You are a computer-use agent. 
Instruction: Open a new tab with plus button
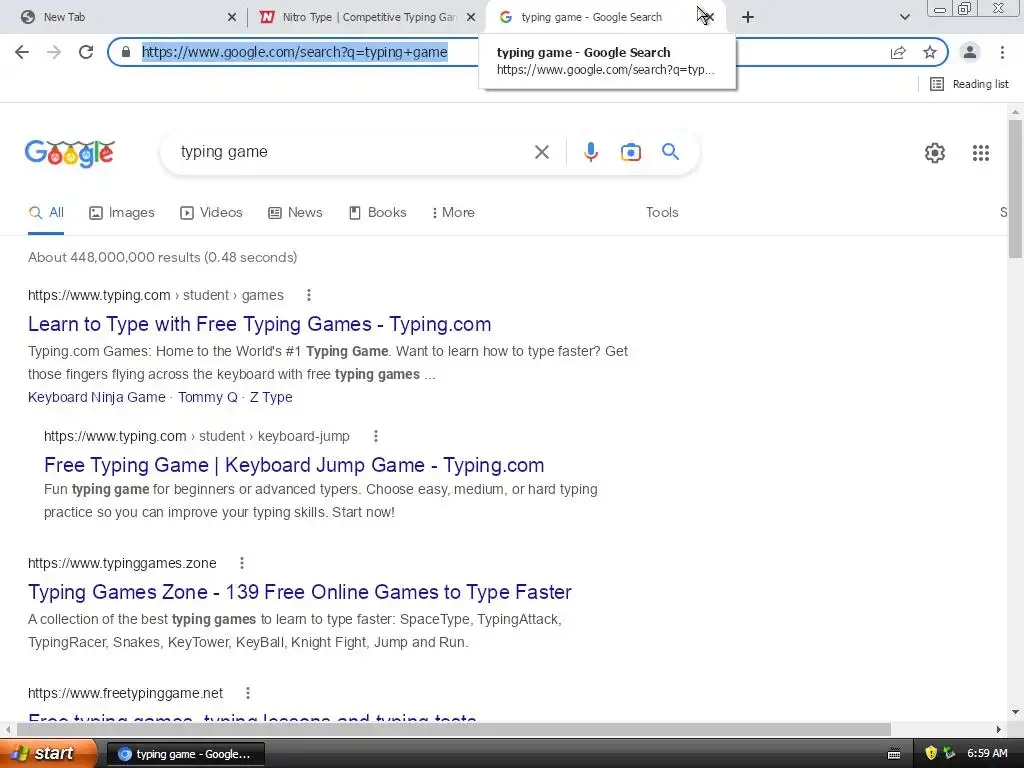click(748, 17)
